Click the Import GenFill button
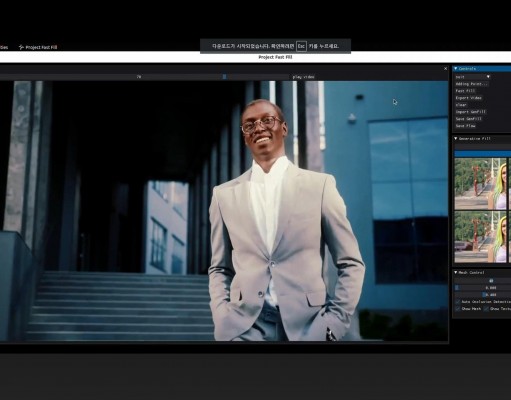511x400 pixels. [471, 112]
